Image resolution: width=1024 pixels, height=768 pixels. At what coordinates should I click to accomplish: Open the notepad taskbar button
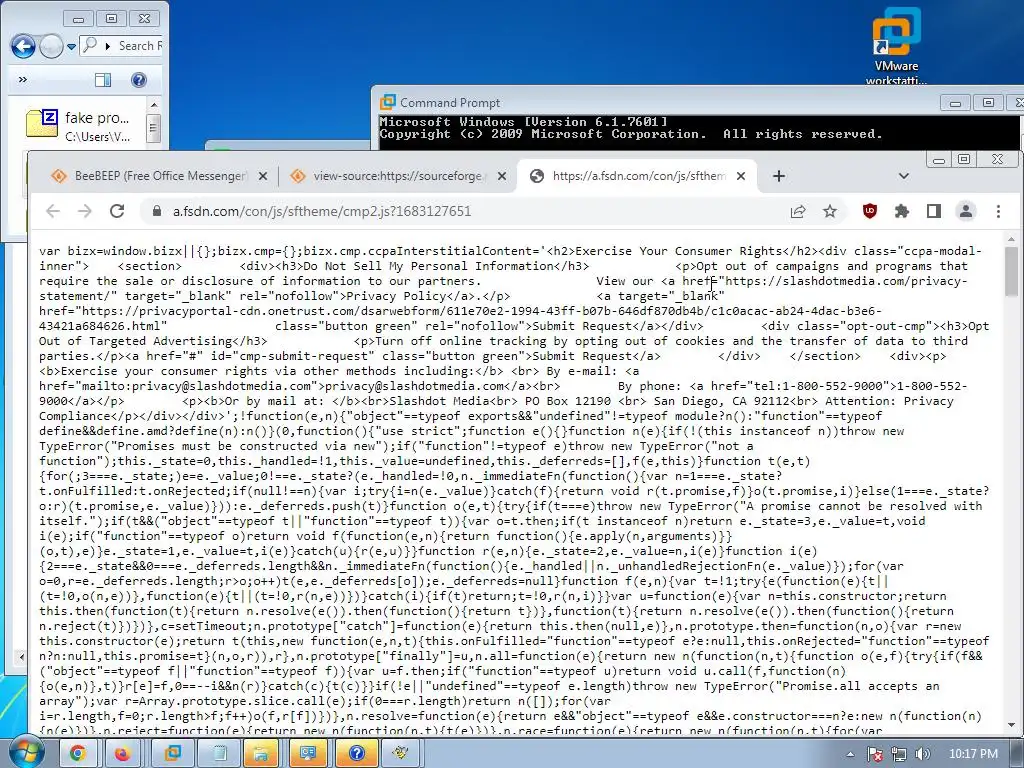point(220,754)
